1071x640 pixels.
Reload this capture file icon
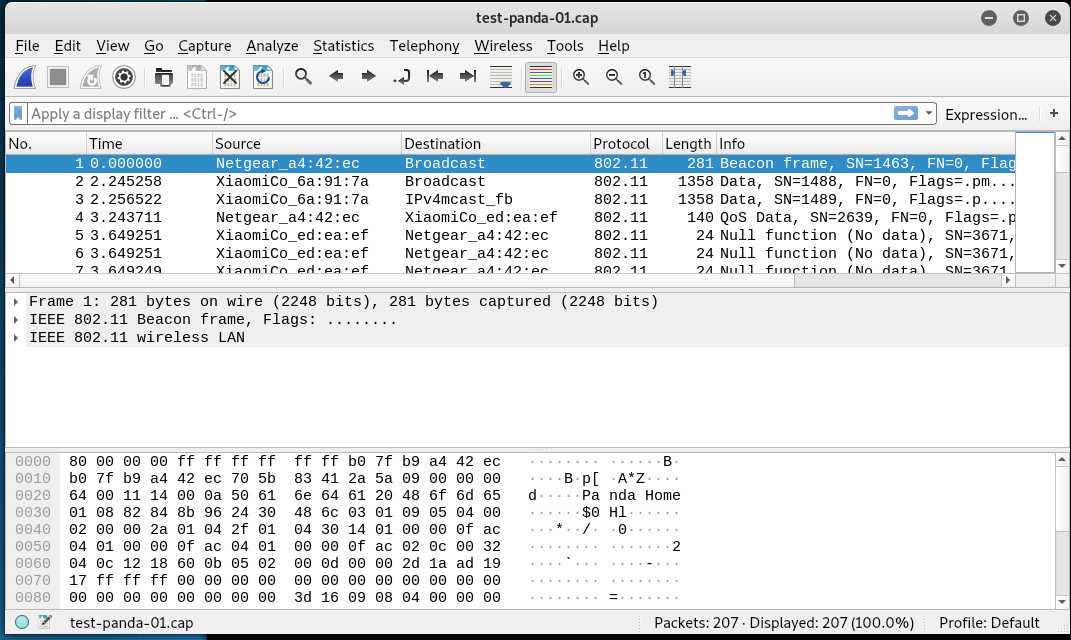pos(263,77)
